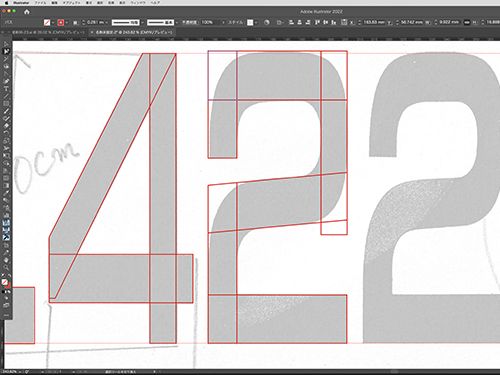Click the width value 9.922 mm field
Image resolution: width=500 pixels, height=375 pixels.
[449, 22]
